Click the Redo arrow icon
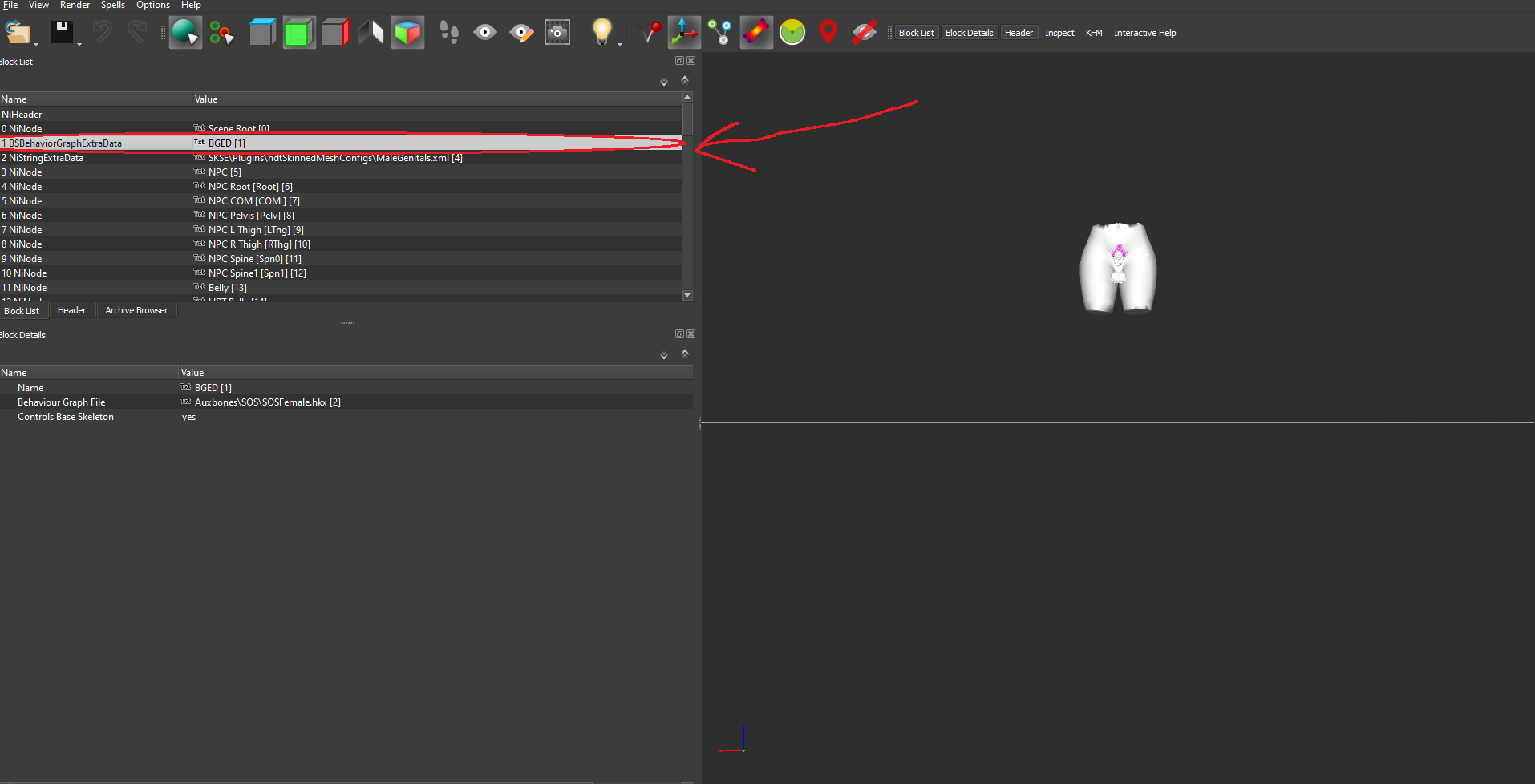The height and width of the screenshot is (784, 1535). (137, 33)
